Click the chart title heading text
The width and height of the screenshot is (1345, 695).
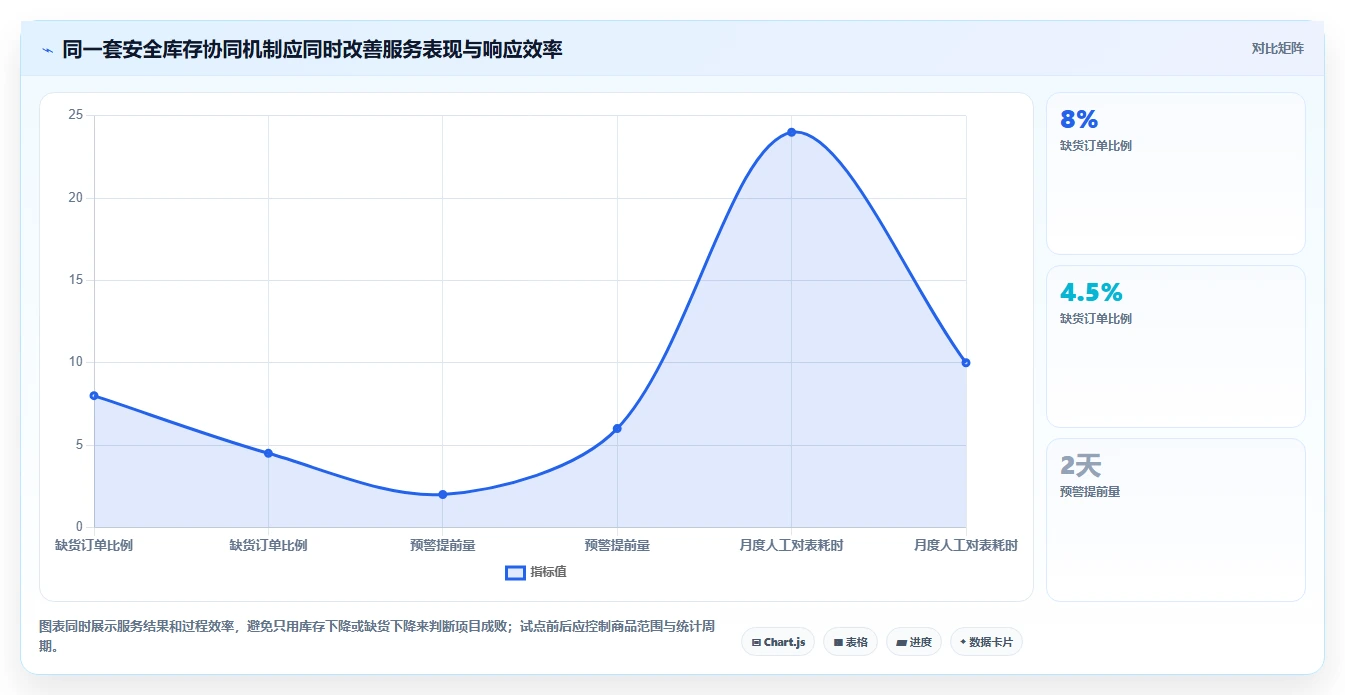click(x=312, y=49)
